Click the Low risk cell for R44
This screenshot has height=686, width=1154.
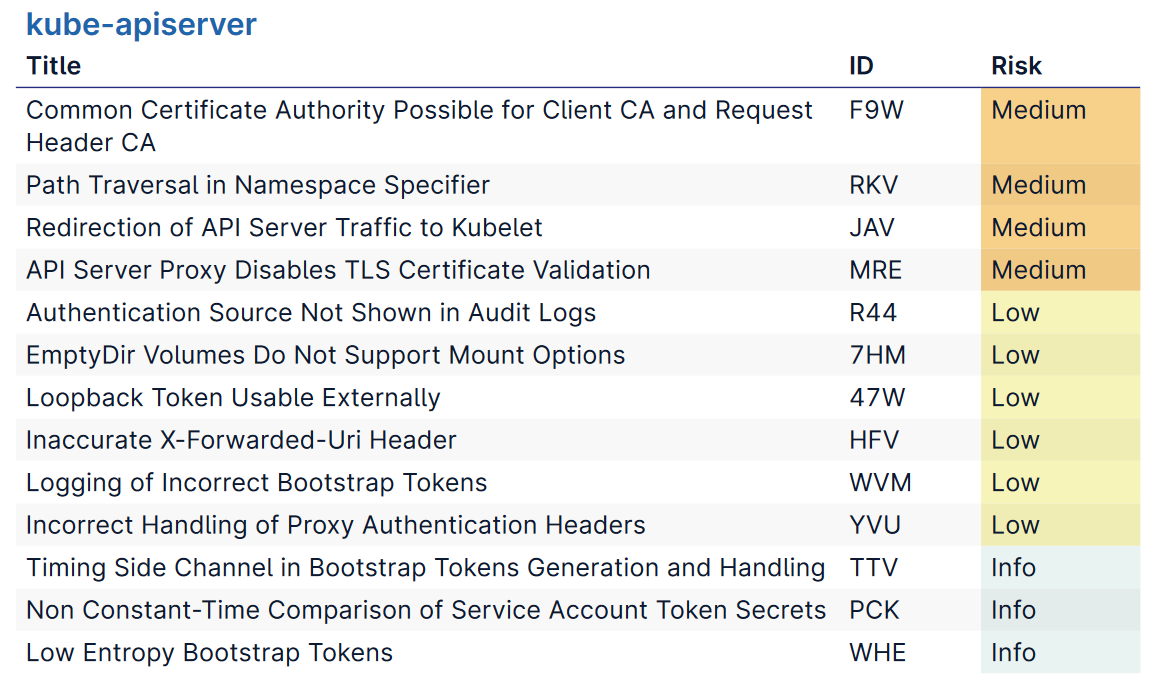click(1015, 313)
